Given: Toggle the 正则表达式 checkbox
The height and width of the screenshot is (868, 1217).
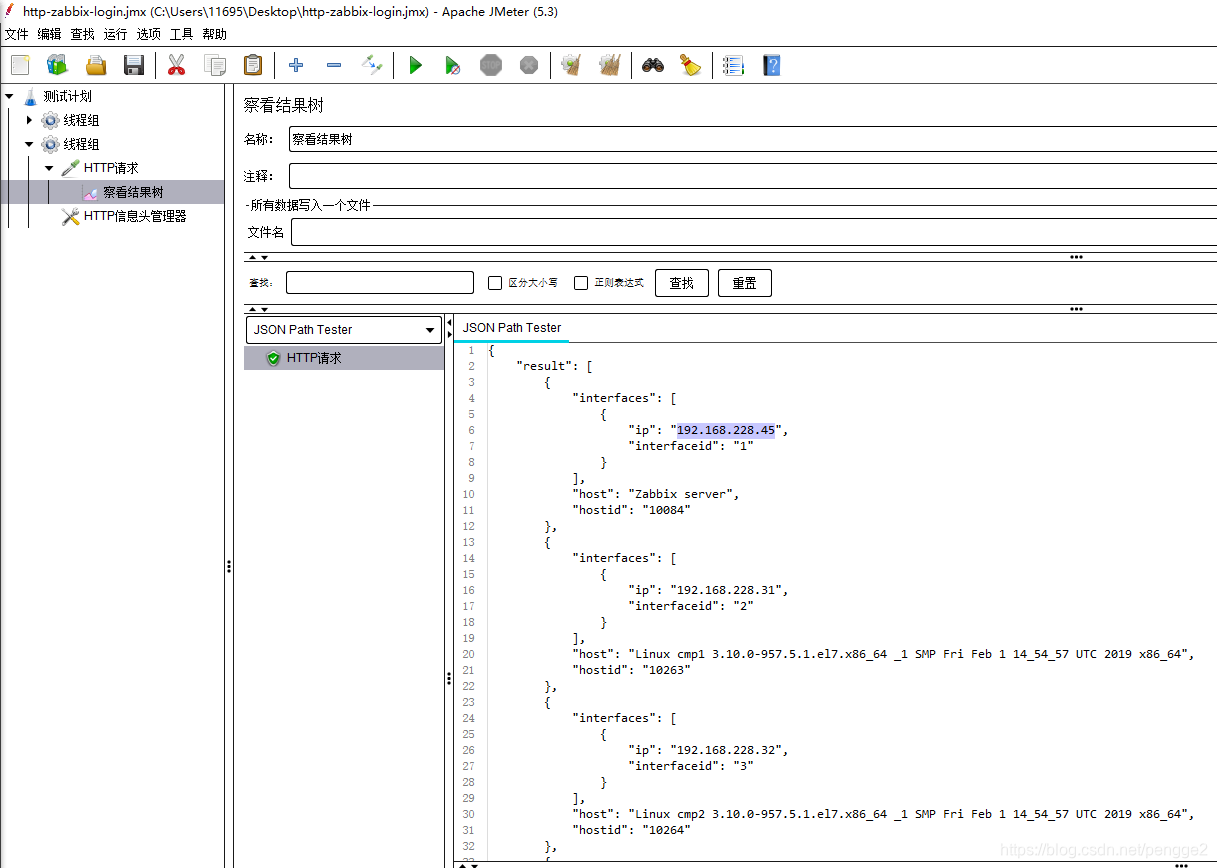Looking at the screenshot, I should pyautogui.click(x=581, y=283).
